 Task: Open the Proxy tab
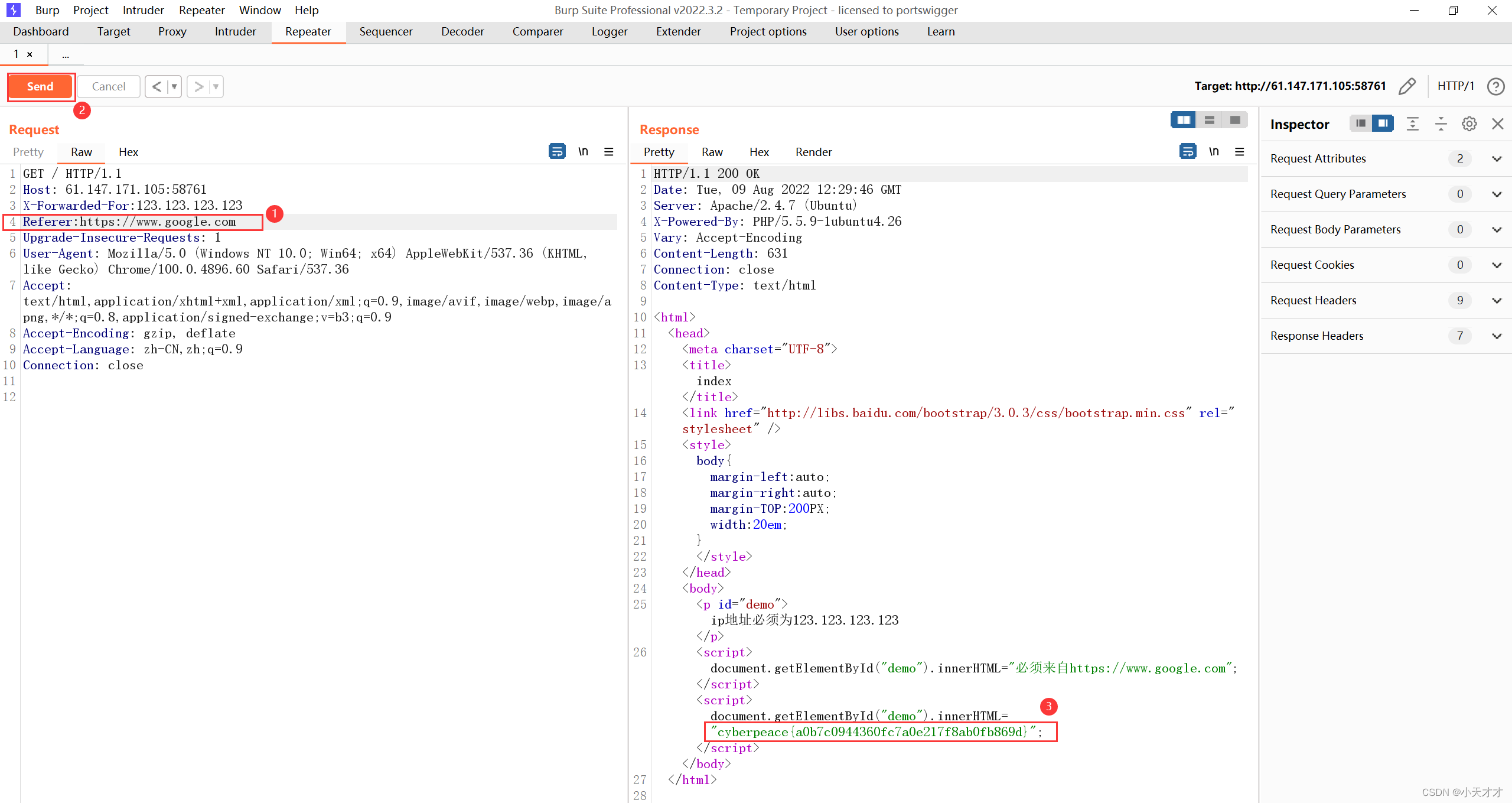pyautogui.click(x=172, y=31)
